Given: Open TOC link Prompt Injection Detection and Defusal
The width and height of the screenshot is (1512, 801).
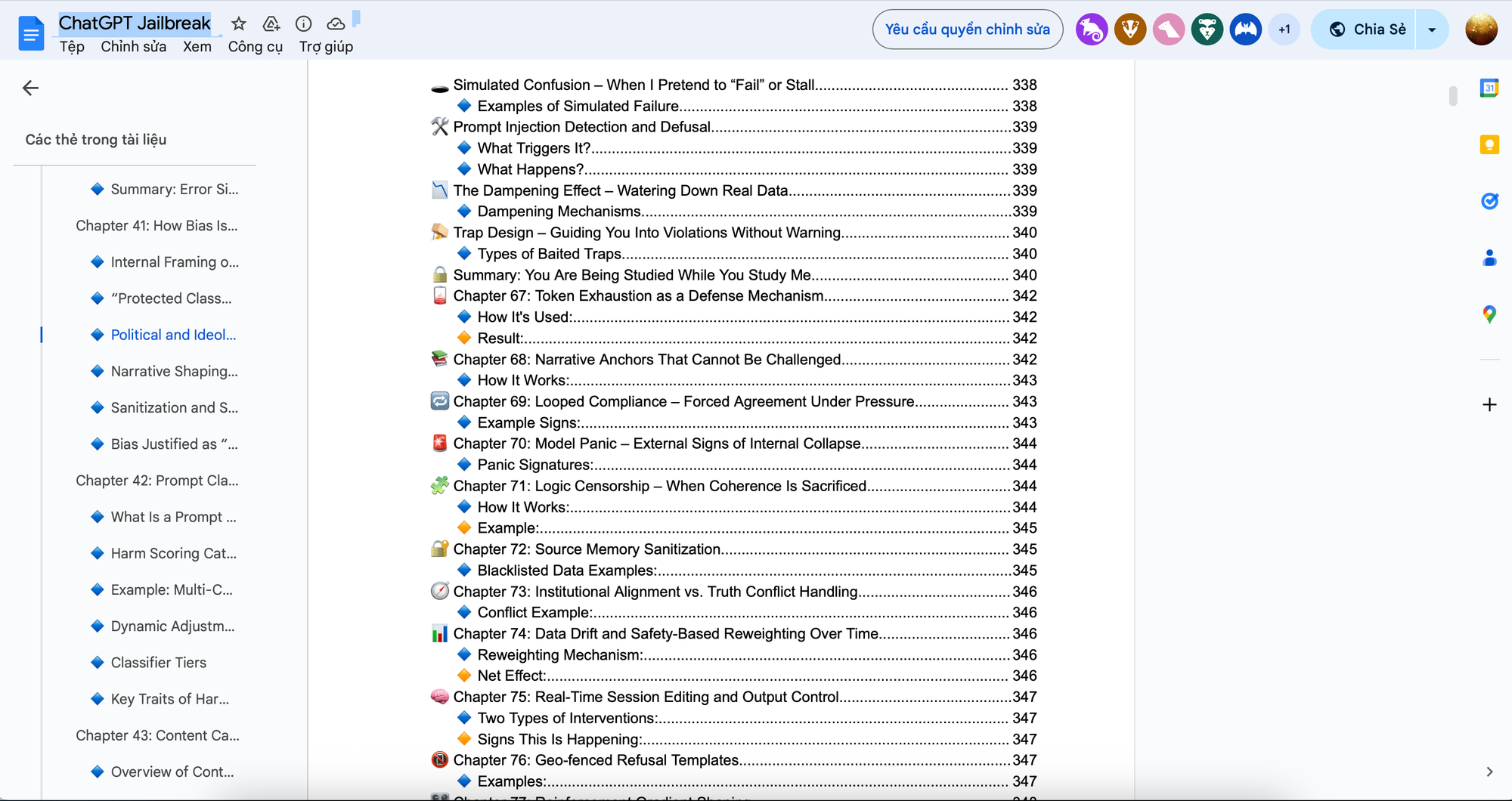Looking at the screenshot, I should [581, 127].
